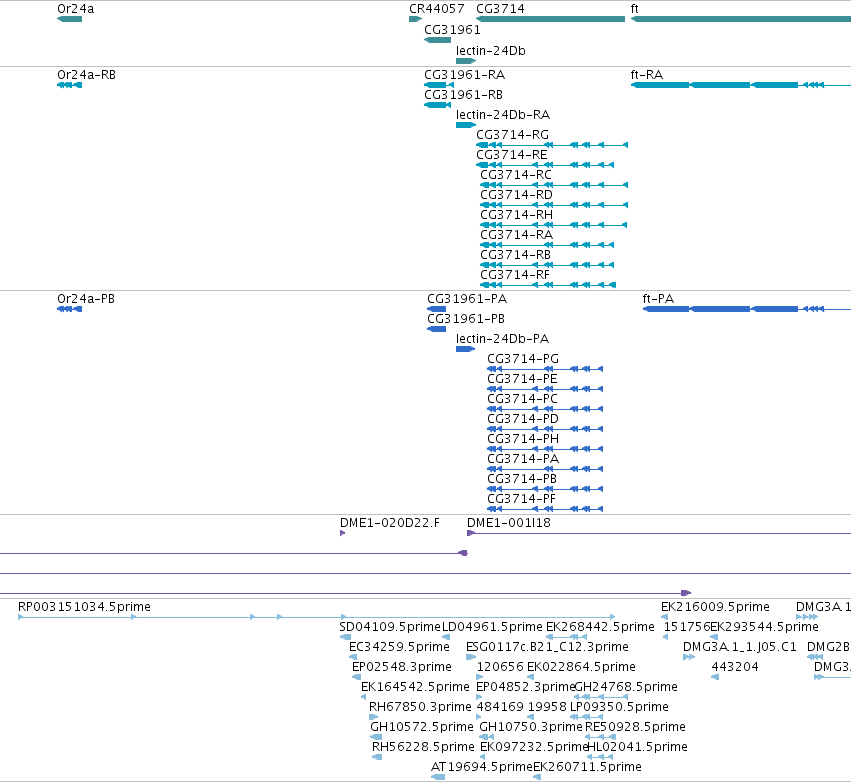851x782 pixels.
Task: Select the SD04109.5prime EST label
Action: click(390, 627)
